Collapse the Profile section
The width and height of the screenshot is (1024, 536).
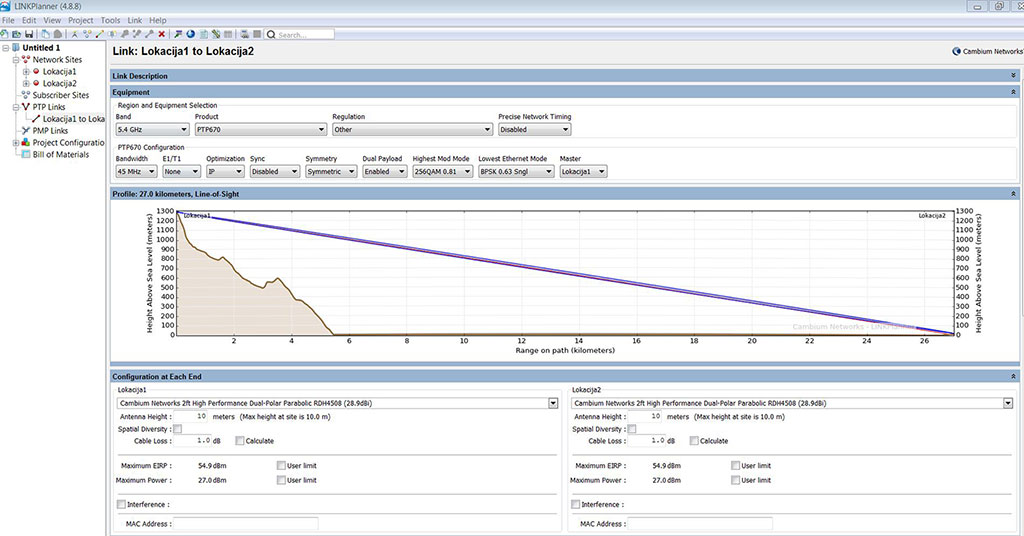1013,194
